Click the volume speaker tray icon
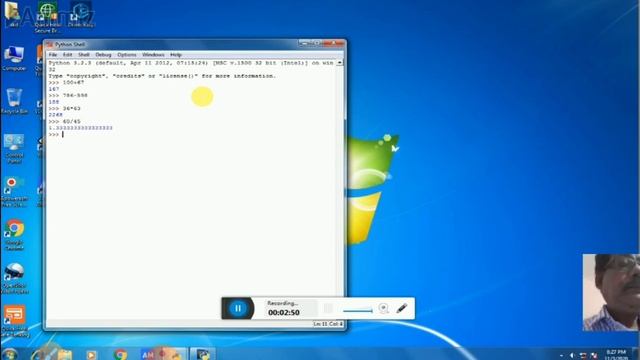Screen dimensions: 640x360 pyautogui.click(x=572, y=355)
